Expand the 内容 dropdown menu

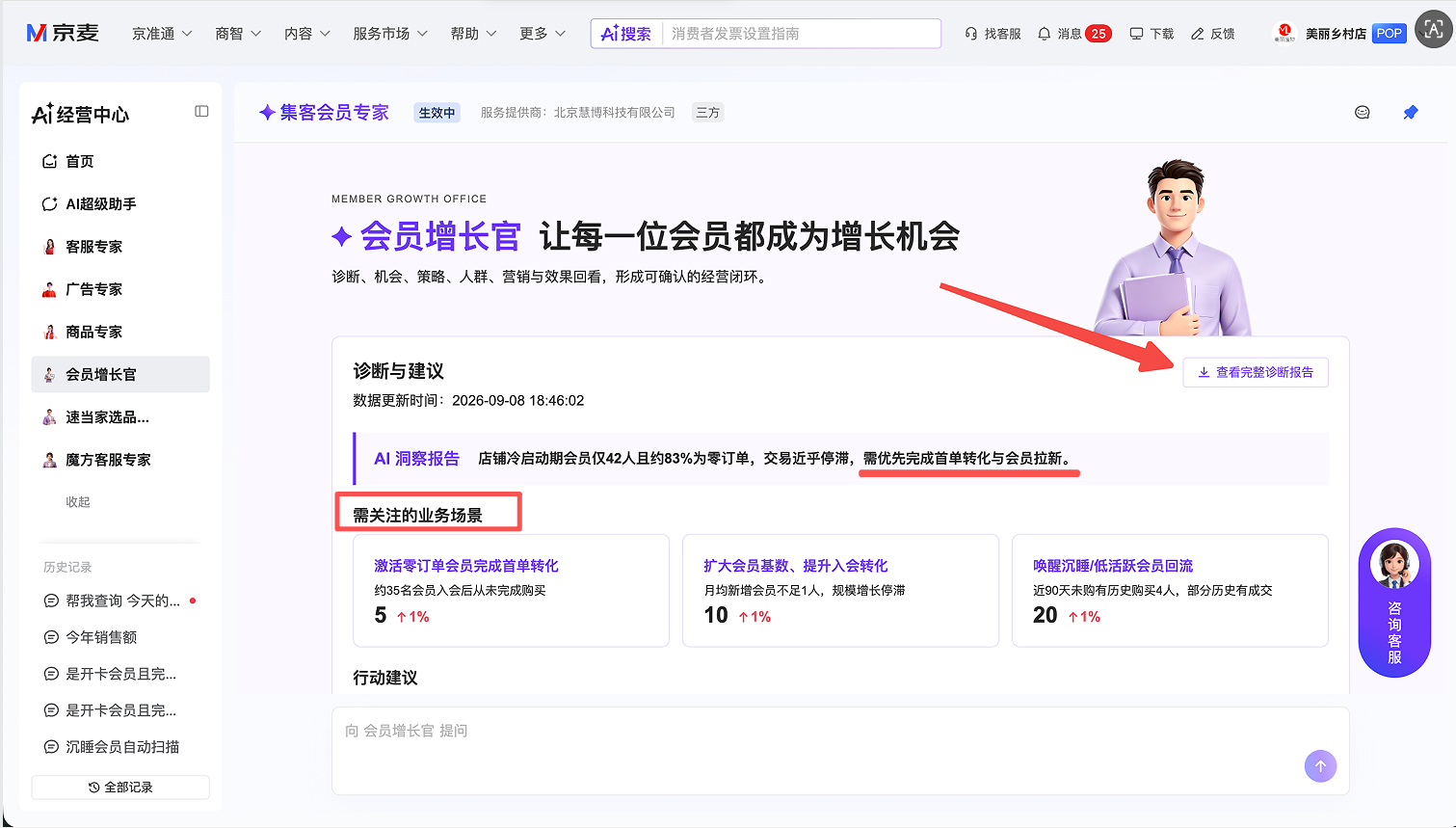pyautogui.click(x=307, y=34)
